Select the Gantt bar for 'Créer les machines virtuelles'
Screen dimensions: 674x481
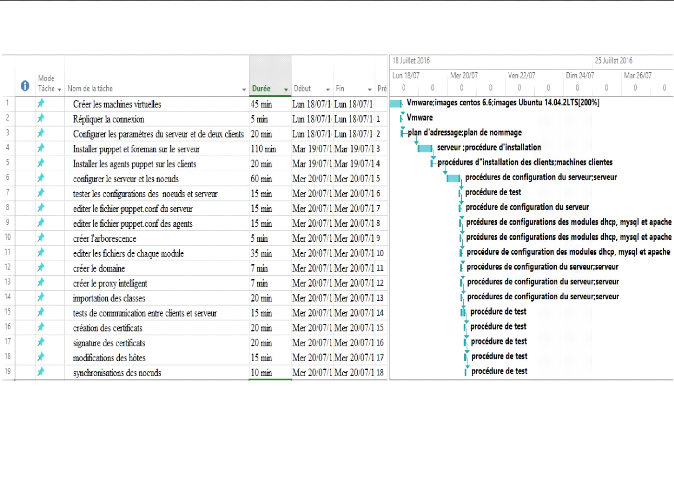(396, 104)
